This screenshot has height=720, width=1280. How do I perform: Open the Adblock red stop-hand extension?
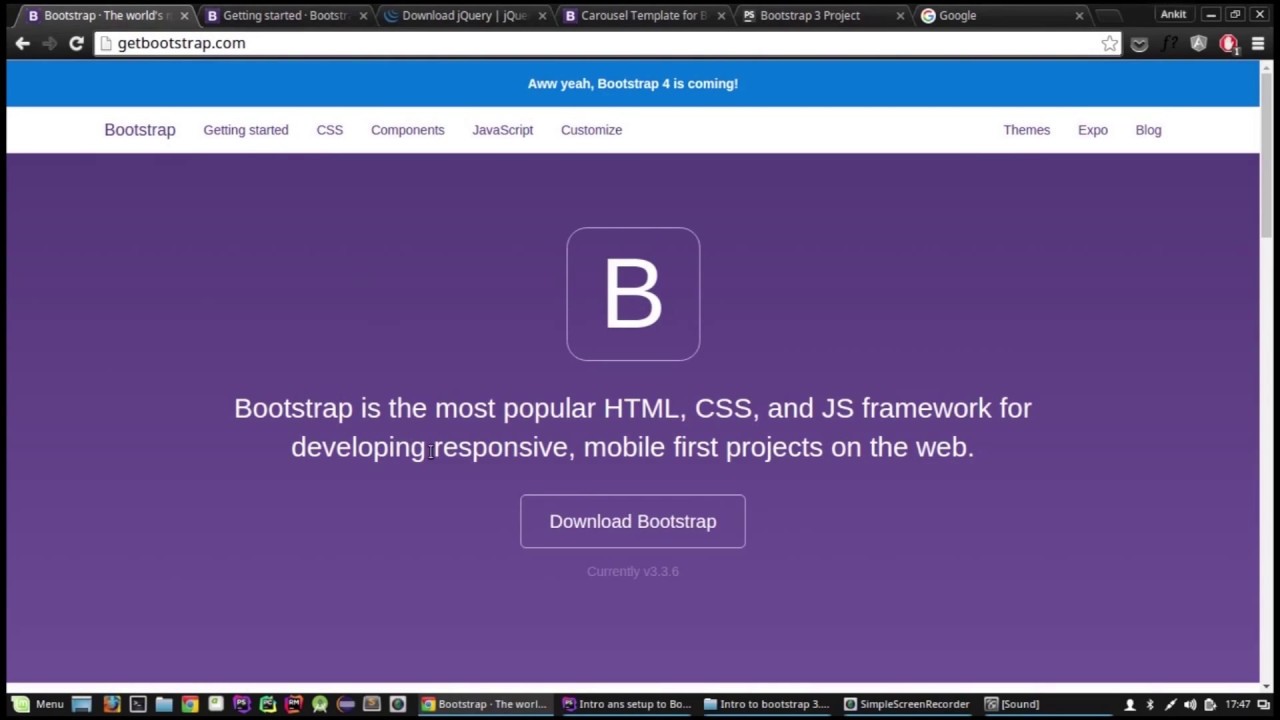(1229, 43)
